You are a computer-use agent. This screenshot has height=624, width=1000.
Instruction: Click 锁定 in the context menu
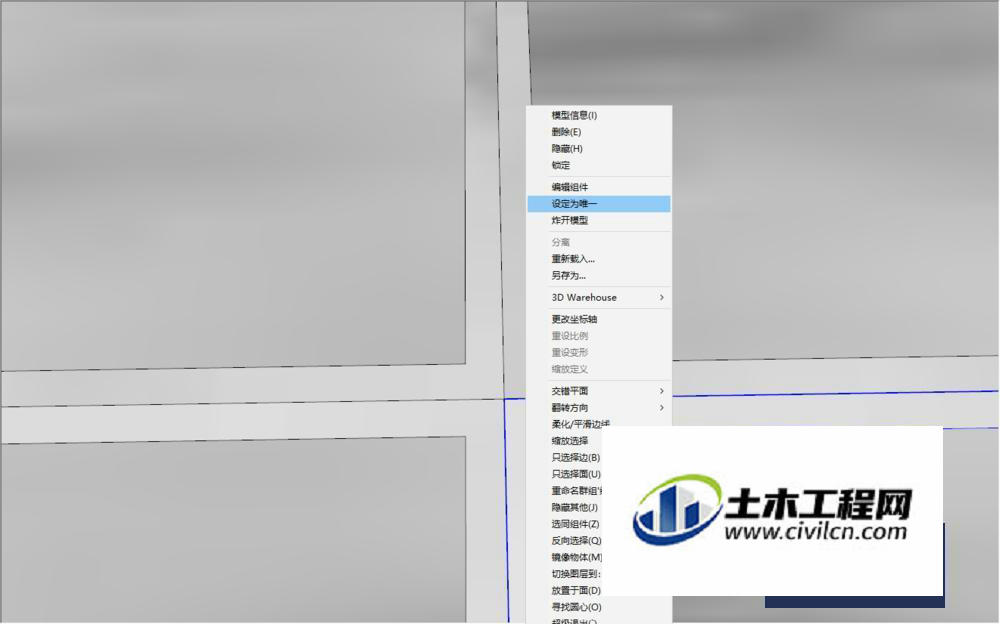click(599, 165)
